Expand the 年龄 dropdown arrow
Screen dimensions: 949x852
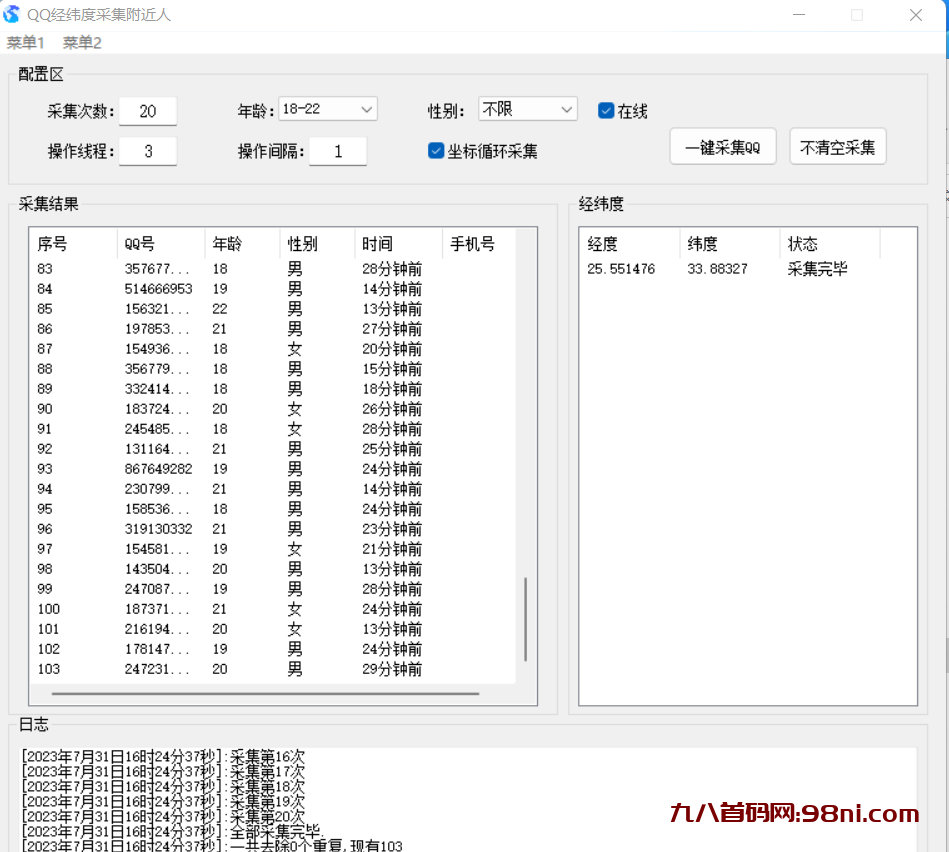coord(368,109)
